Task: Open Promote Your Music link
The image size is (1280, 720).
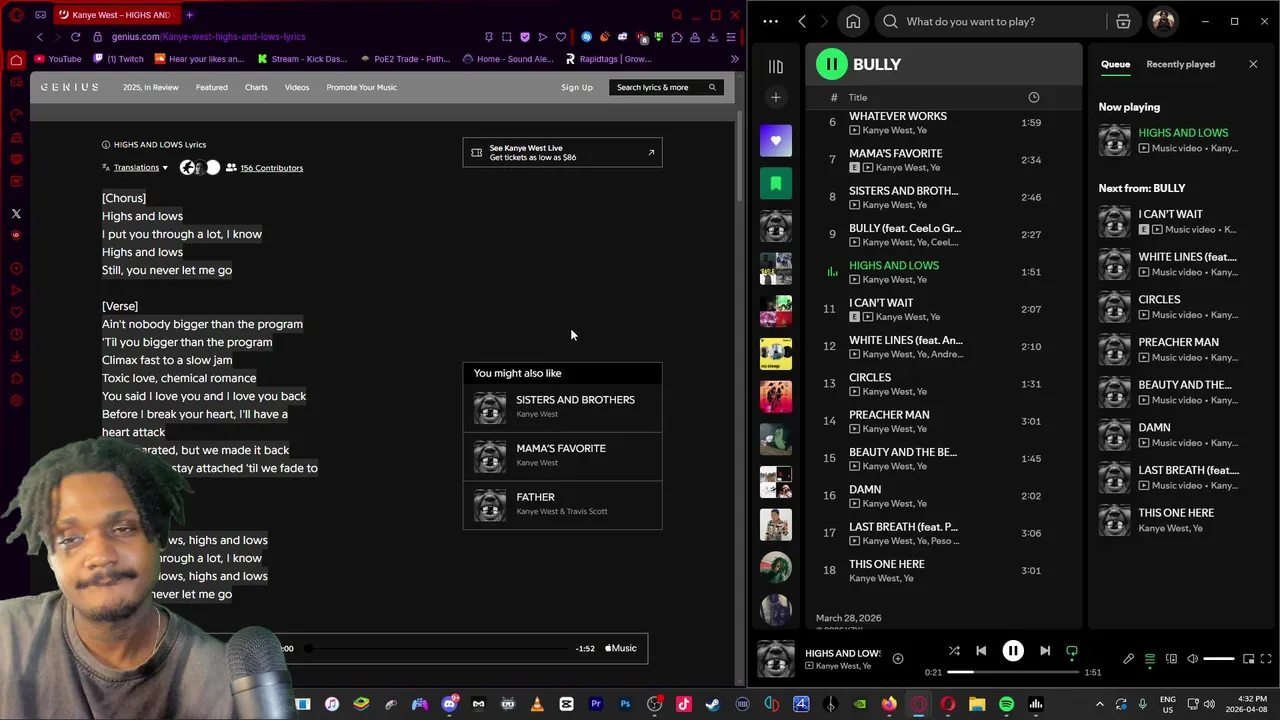Action: [x=361, y=87]
